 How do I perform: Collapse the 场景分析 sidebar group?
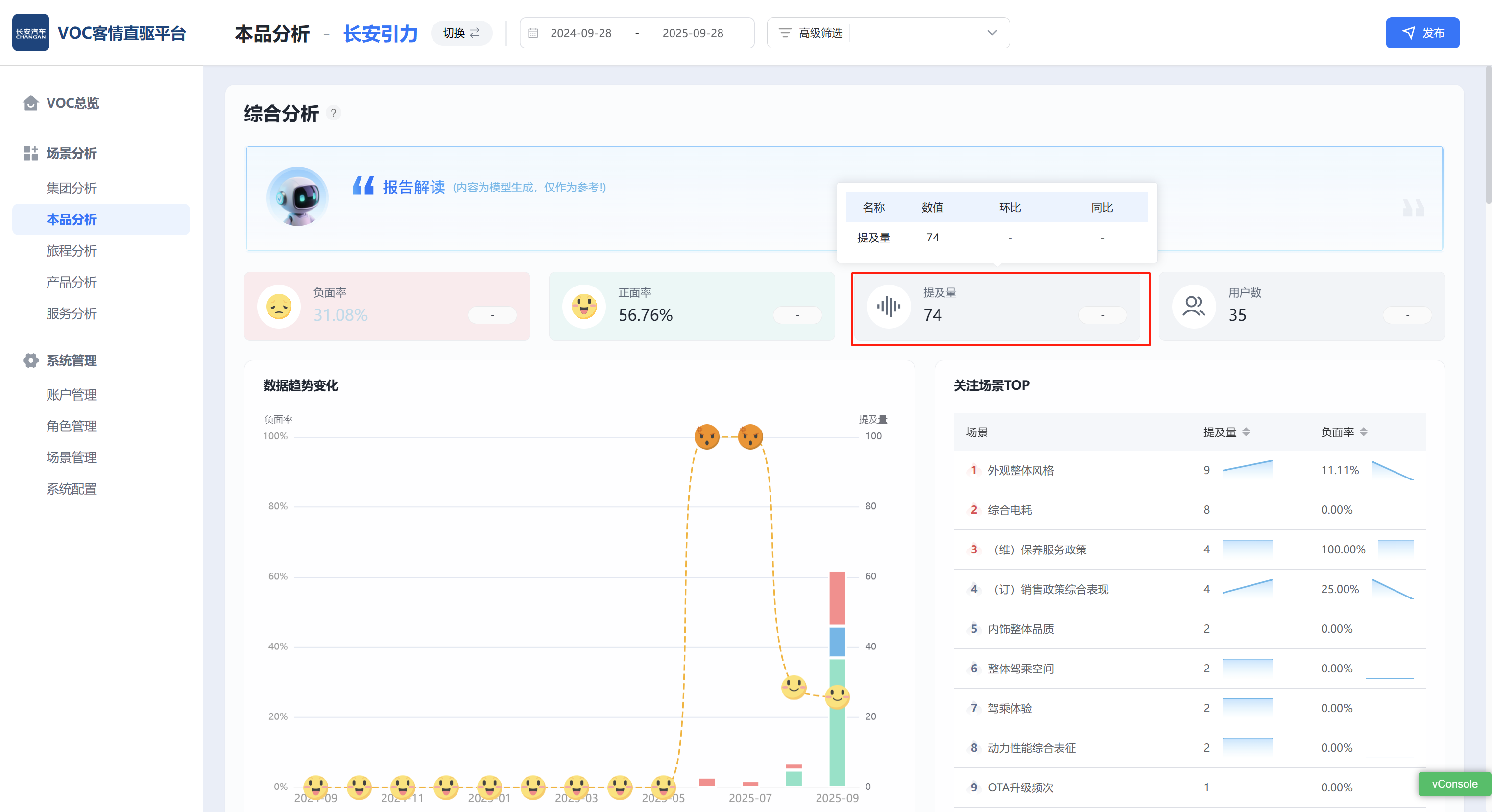coord(71,153)
